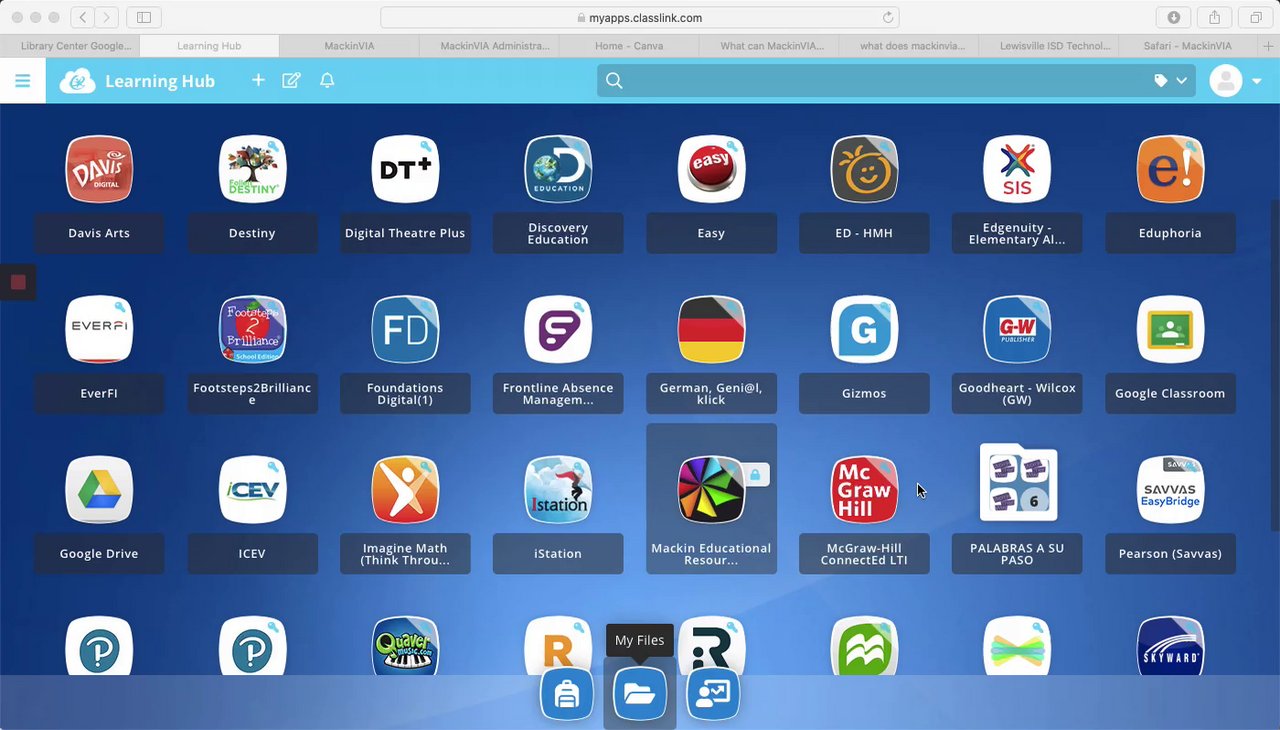Click the Pearson (Savvas) label

(x=1170, y=553)
